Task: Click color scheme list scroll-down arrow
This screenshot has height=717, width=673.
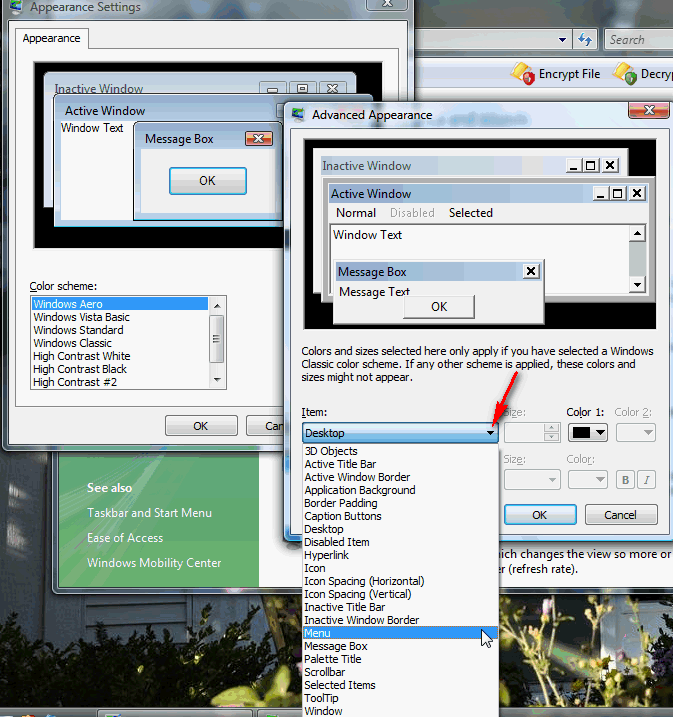Action: coord(217,380)
